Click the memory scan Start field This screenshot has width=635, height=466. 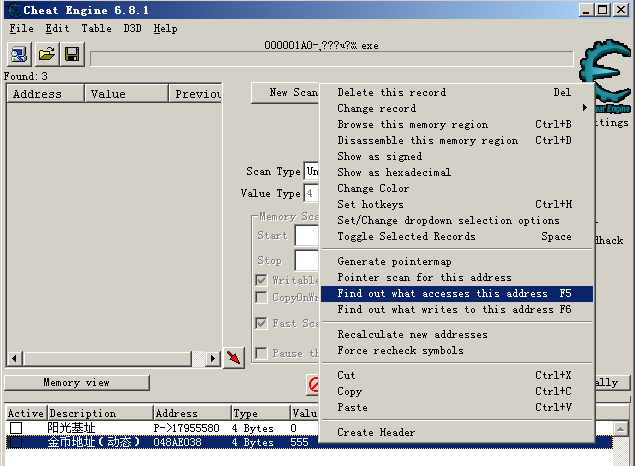[x=307, y=236]
